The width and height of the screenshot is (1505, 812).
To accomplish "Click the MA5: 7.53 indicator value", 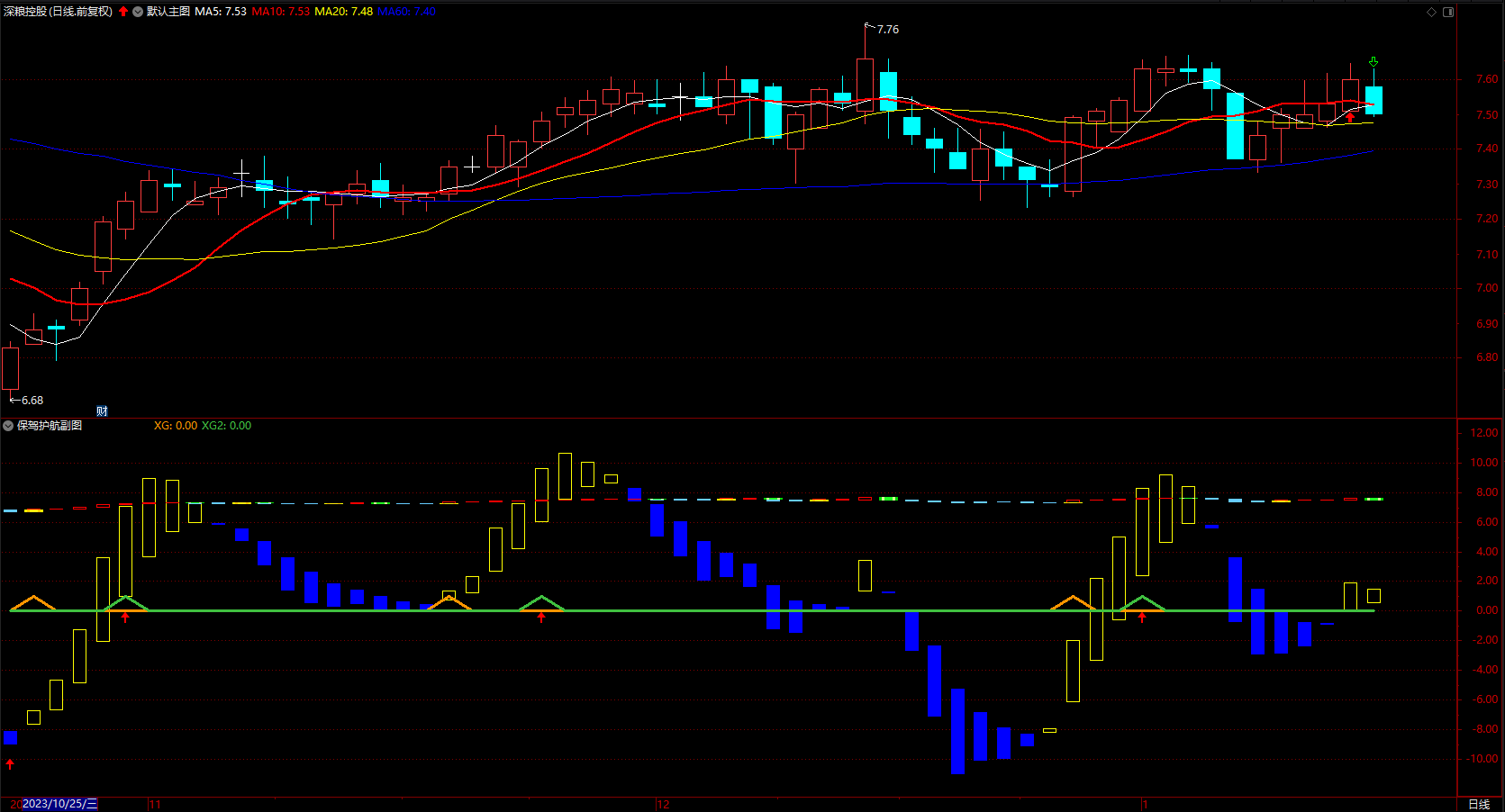I will pyautogui.click(x=221, y=12).
